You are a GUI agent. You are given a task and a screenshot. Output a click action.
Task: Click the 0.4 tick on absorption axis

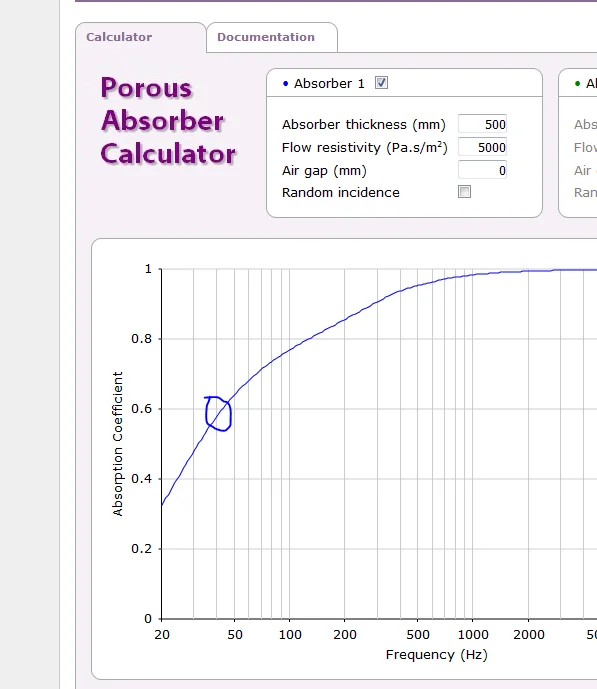click(x=141, y=479)
